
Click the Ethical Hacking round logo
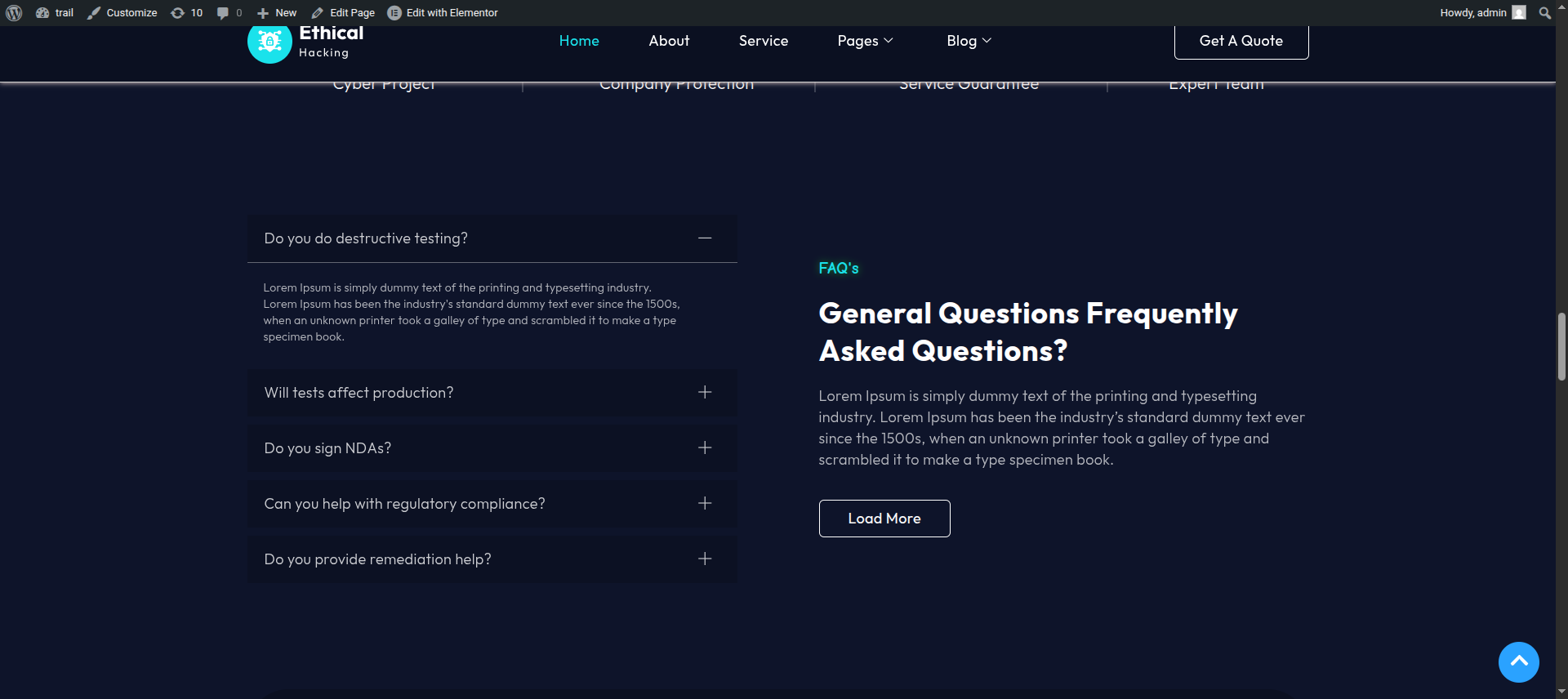[269, 42]
